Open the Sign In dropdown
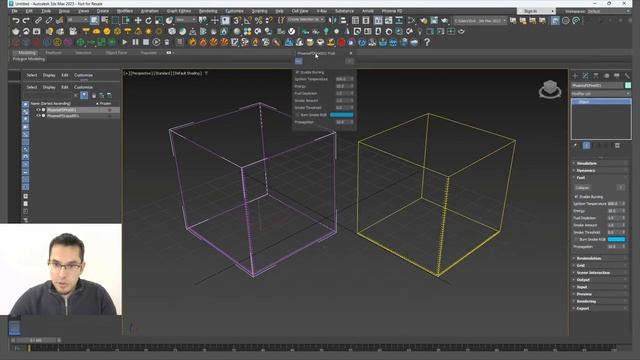Viewport: 640px width, 360px height. pos(536,11)
